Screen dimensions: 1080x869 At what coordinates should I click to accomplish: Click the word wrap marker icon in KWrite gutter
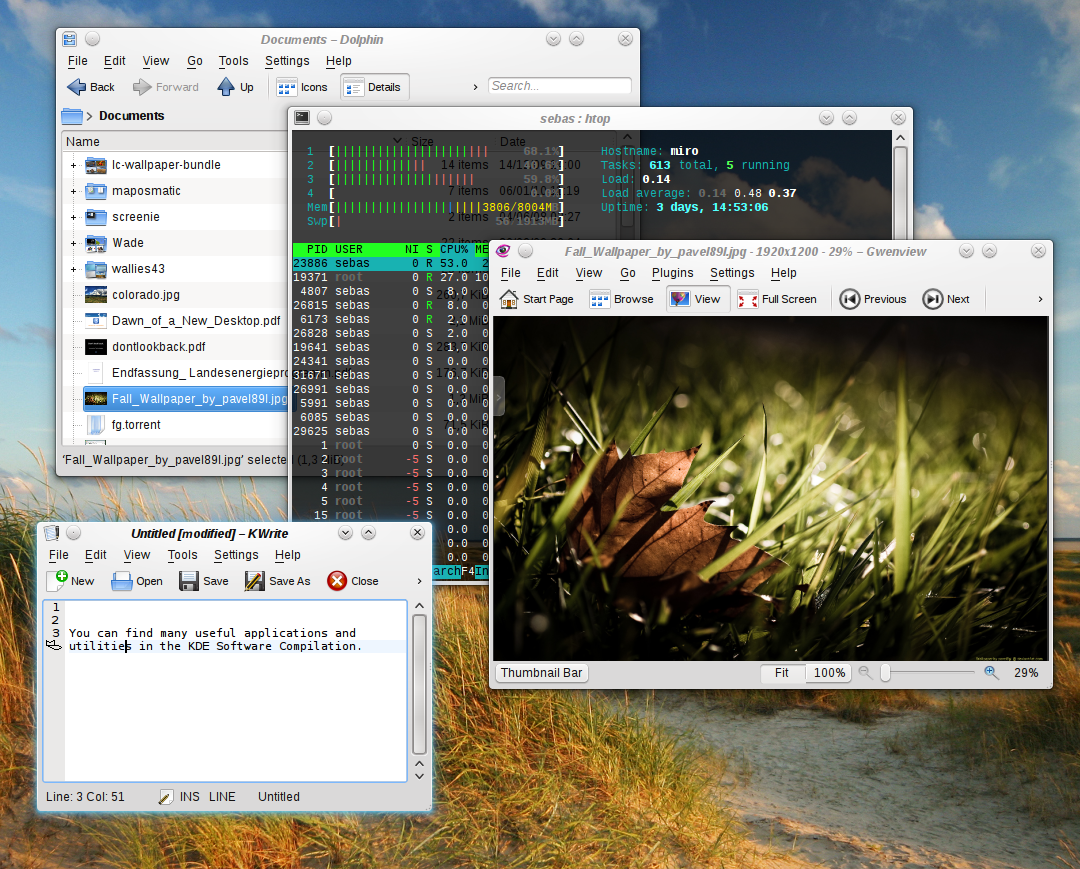[54, 645]
